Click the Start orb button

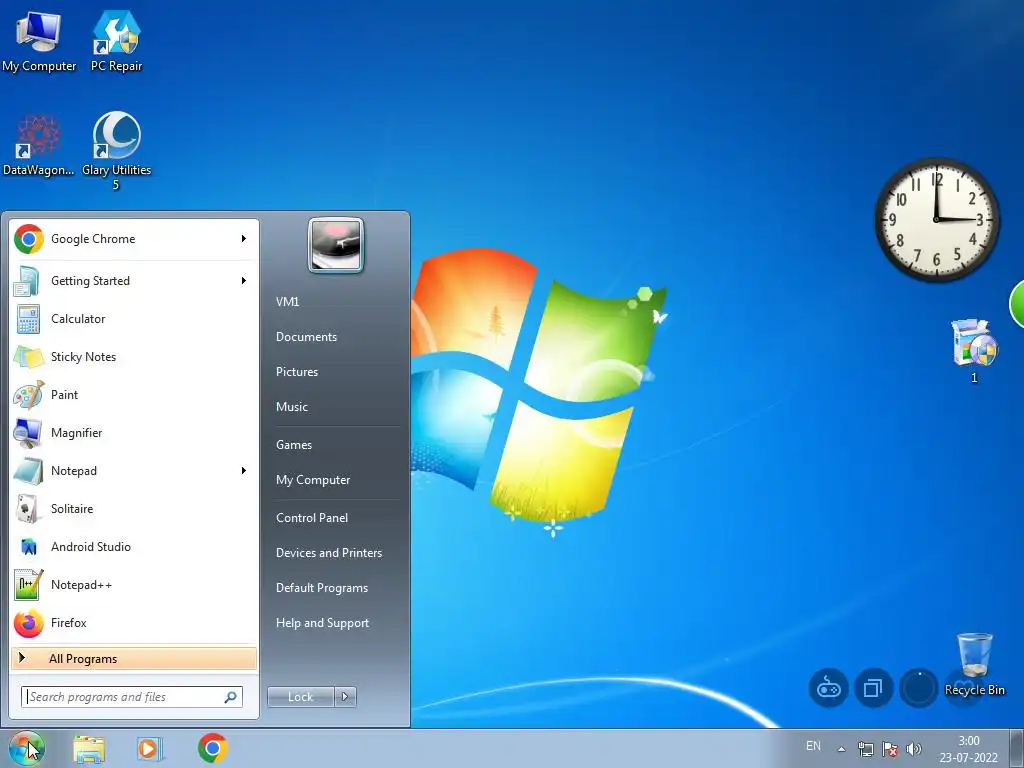(x=27, y=748)
